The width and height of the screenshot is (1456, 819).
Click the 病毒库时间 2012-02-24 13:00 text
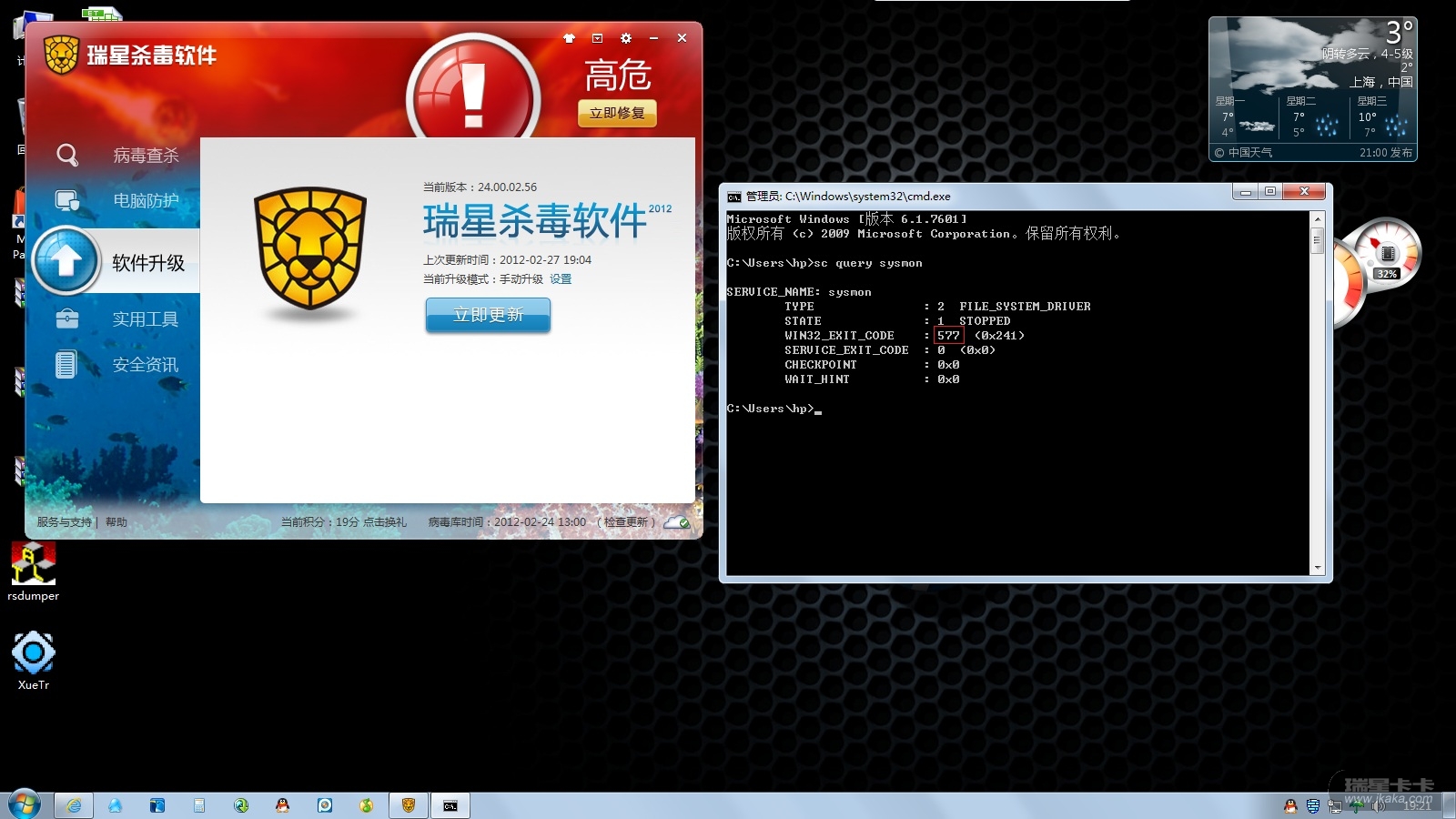click(x=508, y=522)
